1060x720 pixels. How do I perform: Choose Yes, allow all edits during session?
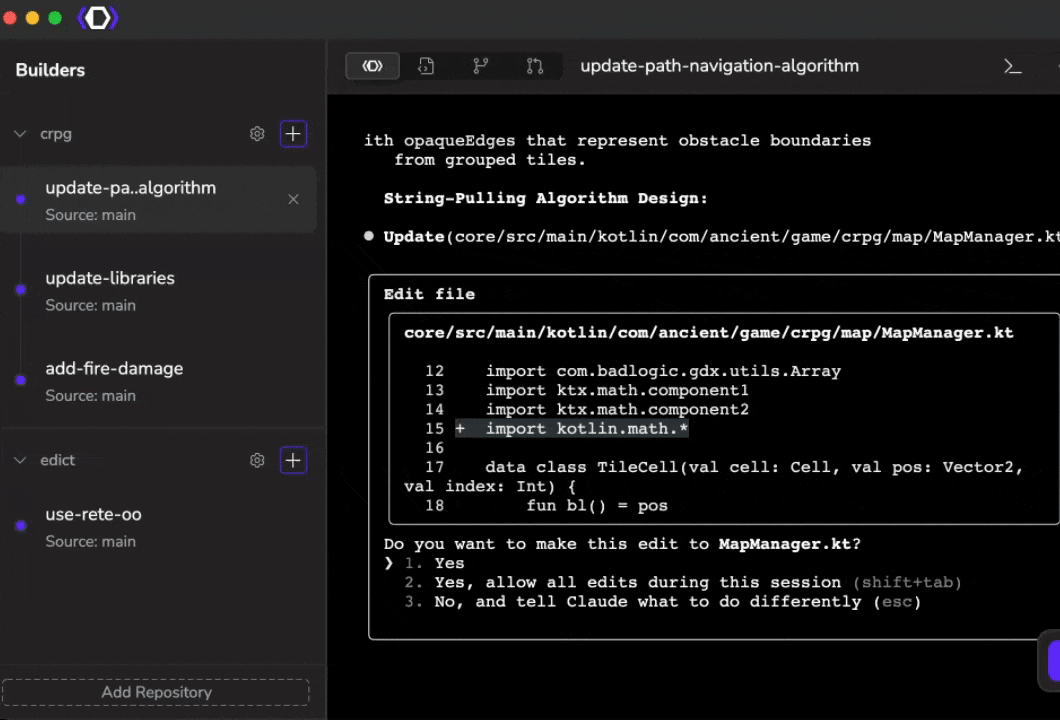pos(682,582)
